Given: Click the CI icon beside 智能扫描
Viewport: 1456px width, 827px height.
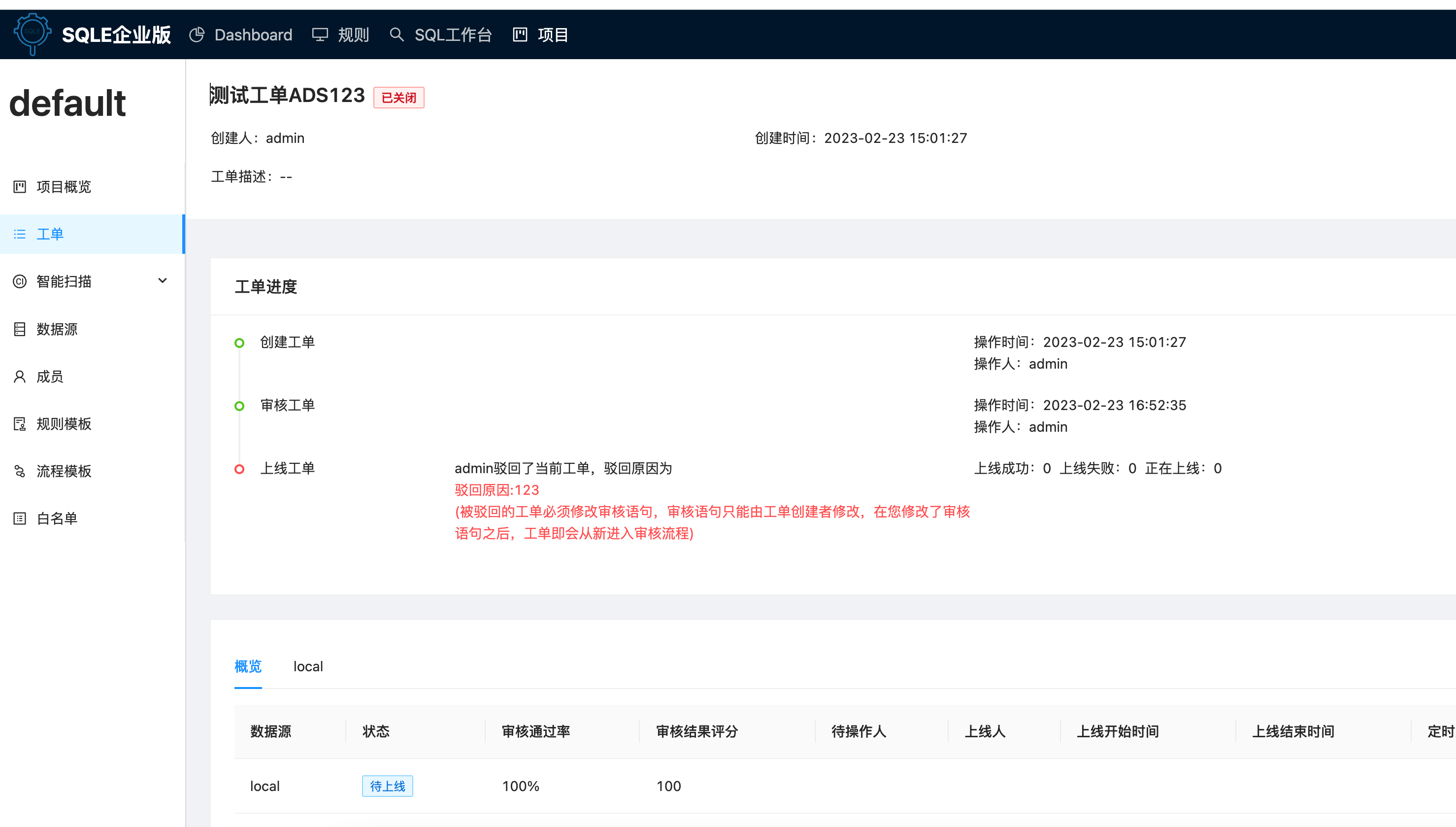Looking at the screenshot, I should pos(20,281).
